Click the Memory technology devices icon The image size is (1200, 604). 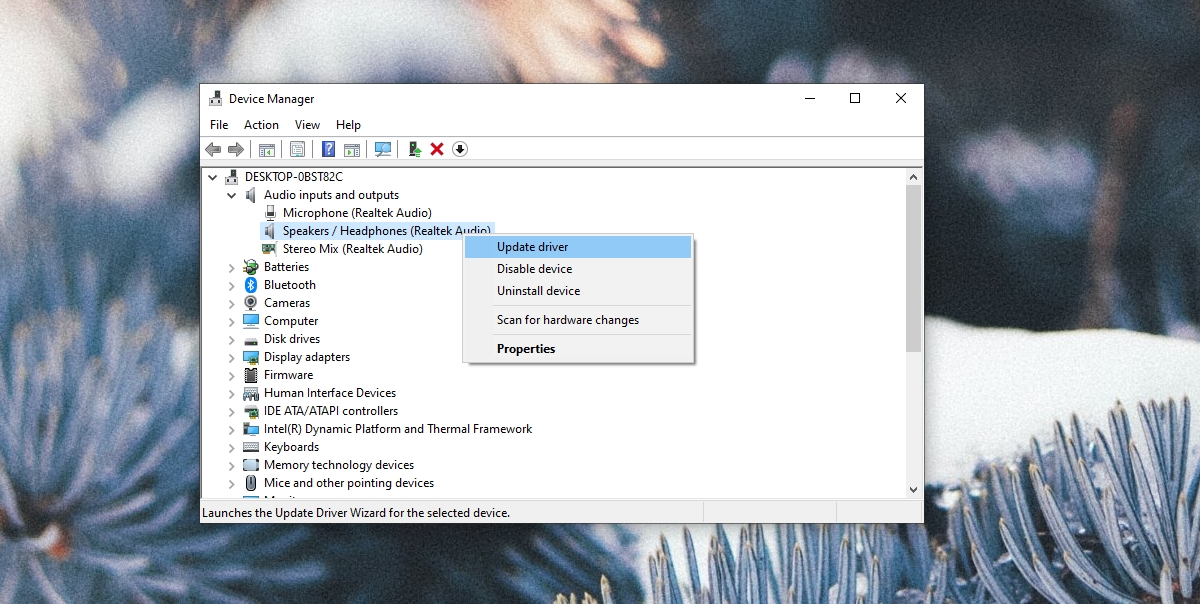(x=251, y=465)
